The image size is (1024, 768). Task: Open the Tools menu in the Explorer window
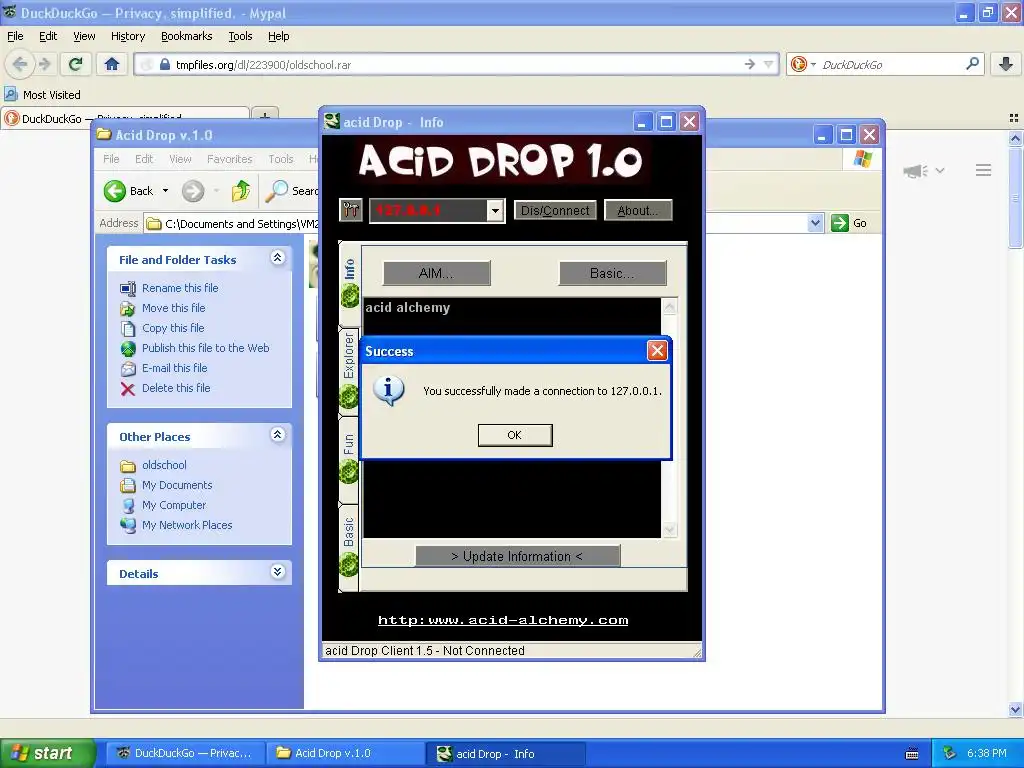(x=281, y=159)
